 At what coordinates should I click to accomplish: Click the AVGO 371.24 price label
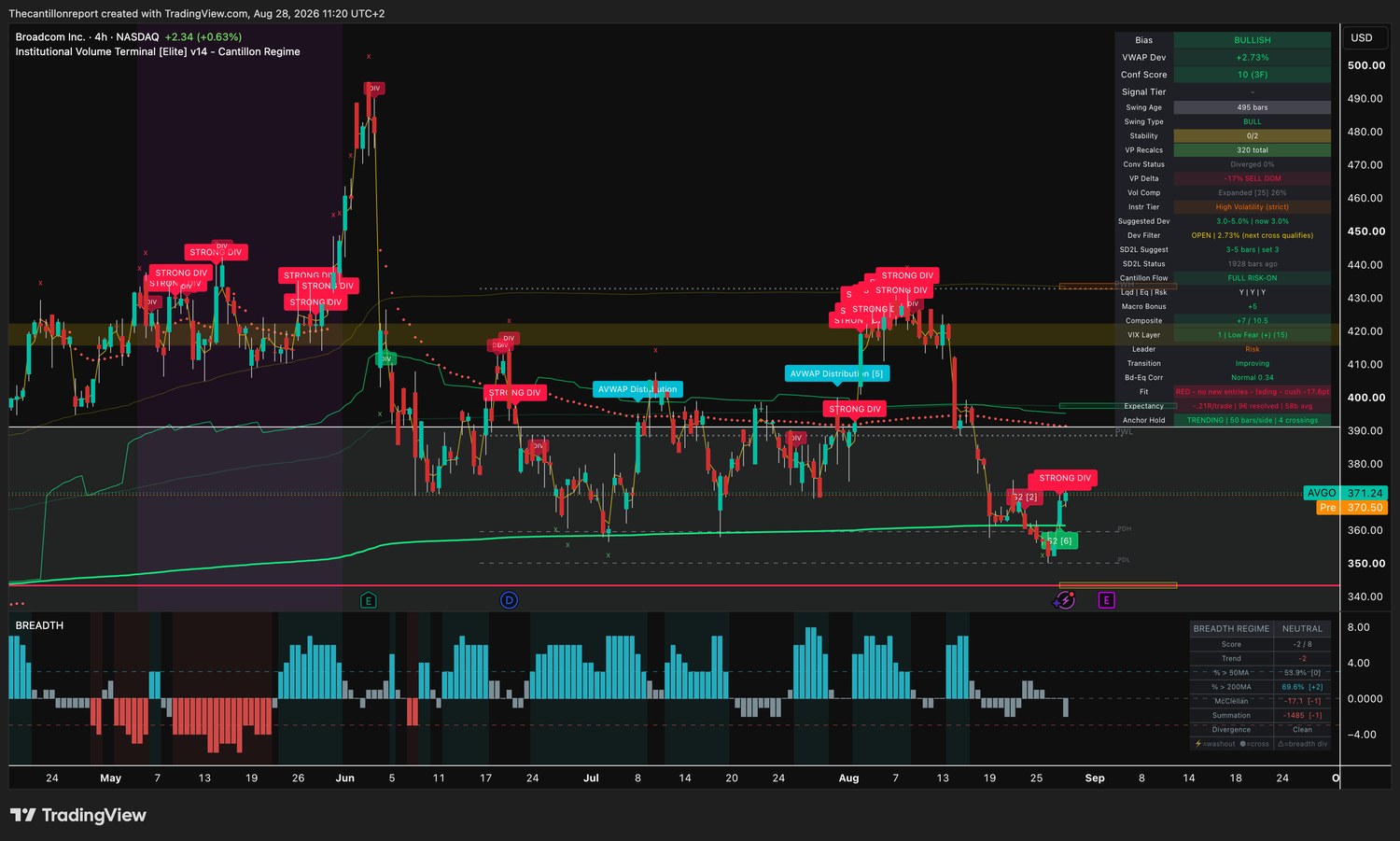[1345, 493]
